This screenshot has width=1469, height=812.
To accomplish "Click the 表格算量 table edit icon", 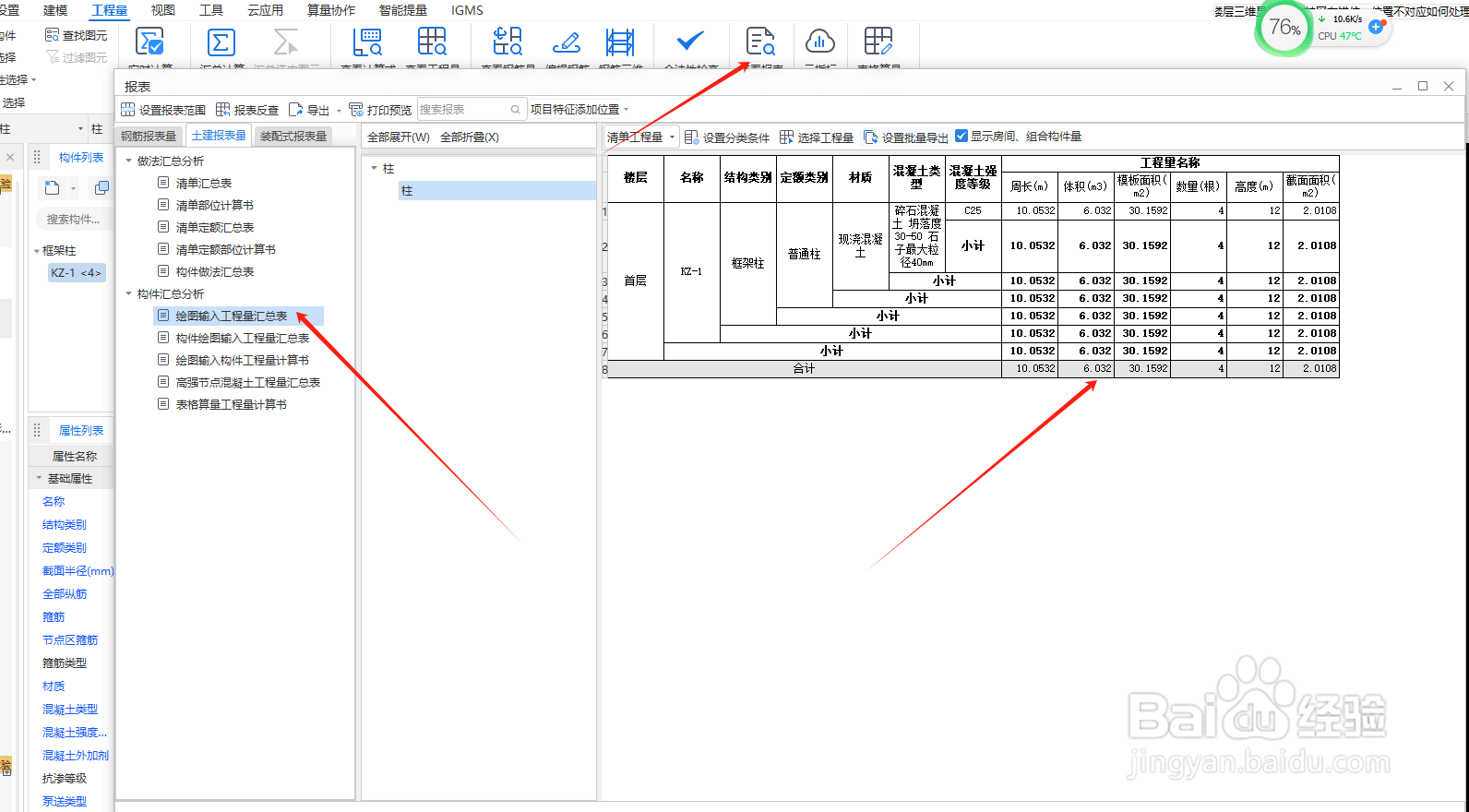I will click(878, 42).
